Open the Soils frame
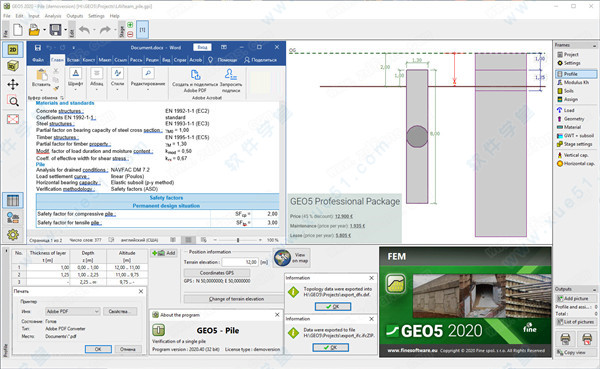This screenshot has height=369, width=600. pos(565,91)
